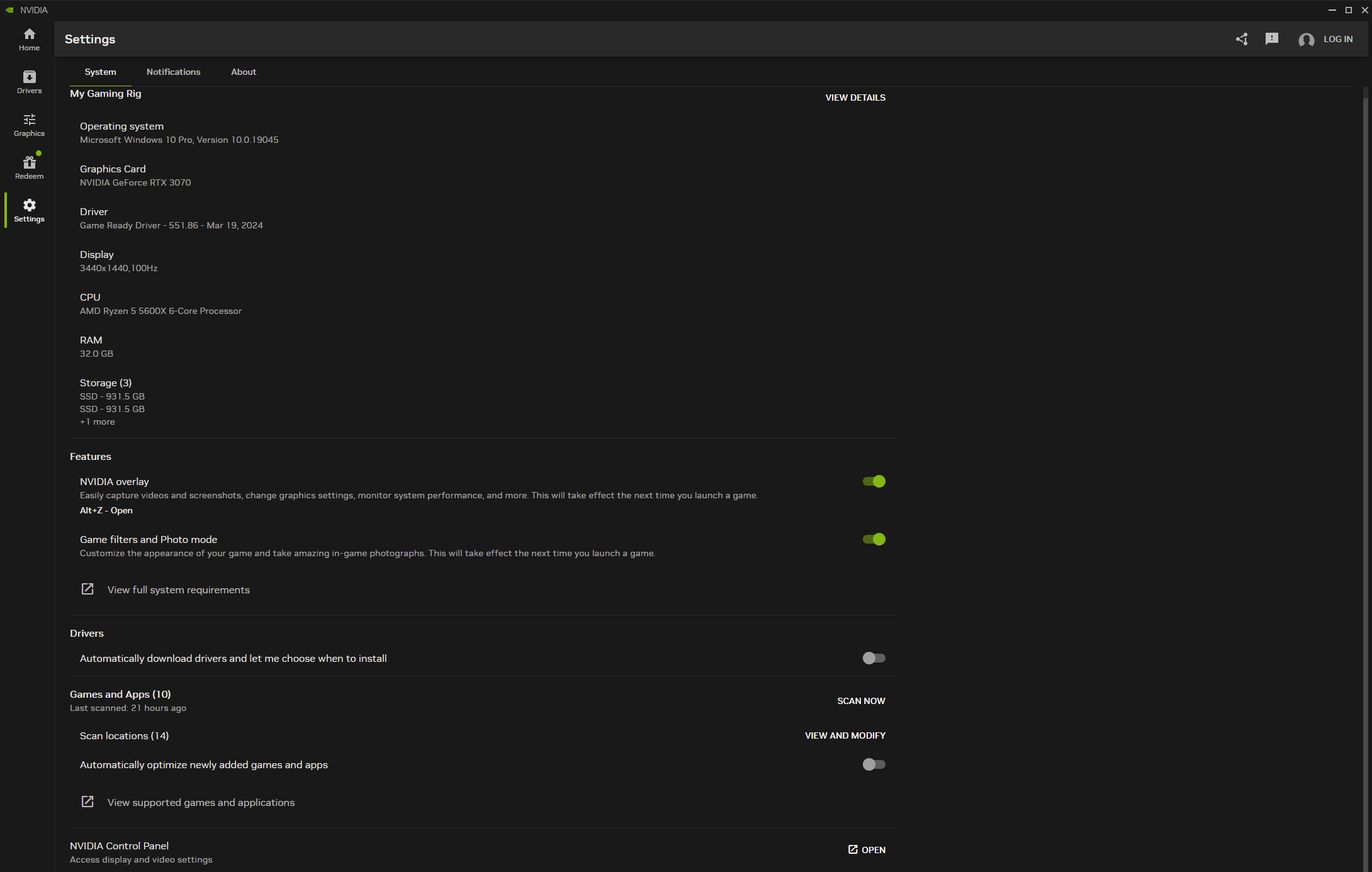Select the System settings tab
The height and width of the screenshot is (872, 1372).
[100, 71]
